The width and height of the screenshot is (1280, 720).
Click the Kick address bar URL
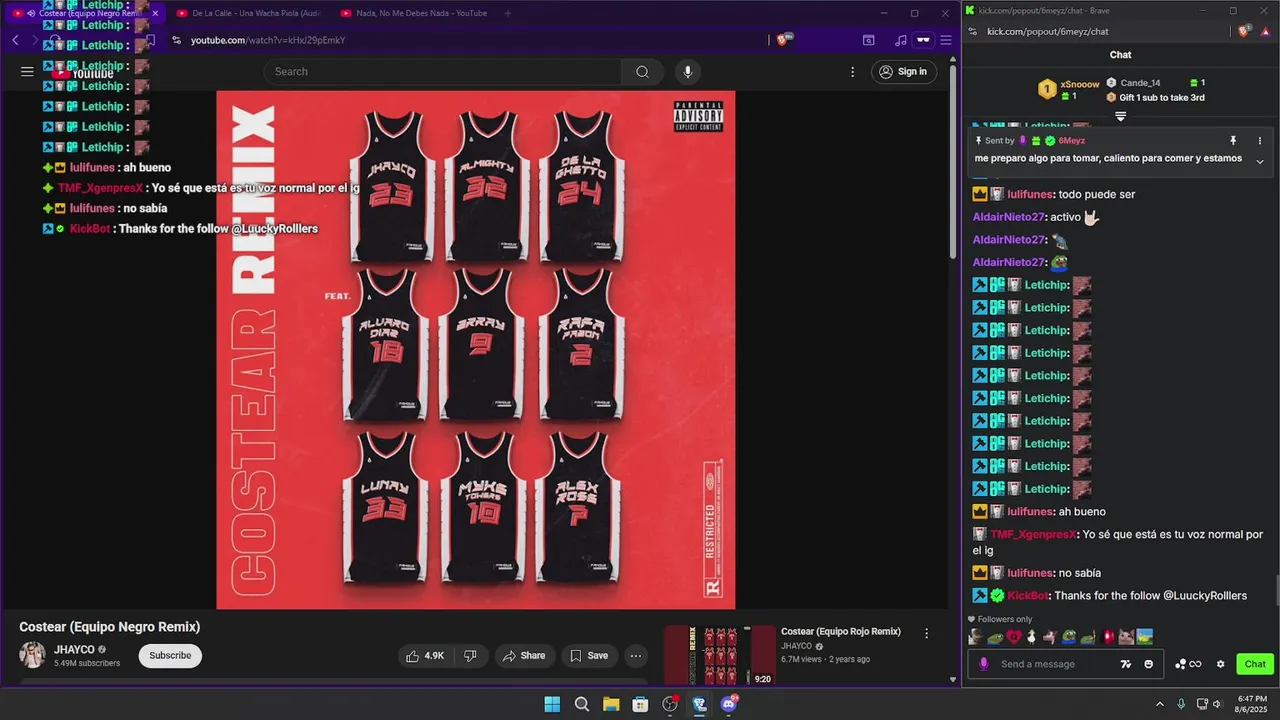click(x=1047, y=31)
